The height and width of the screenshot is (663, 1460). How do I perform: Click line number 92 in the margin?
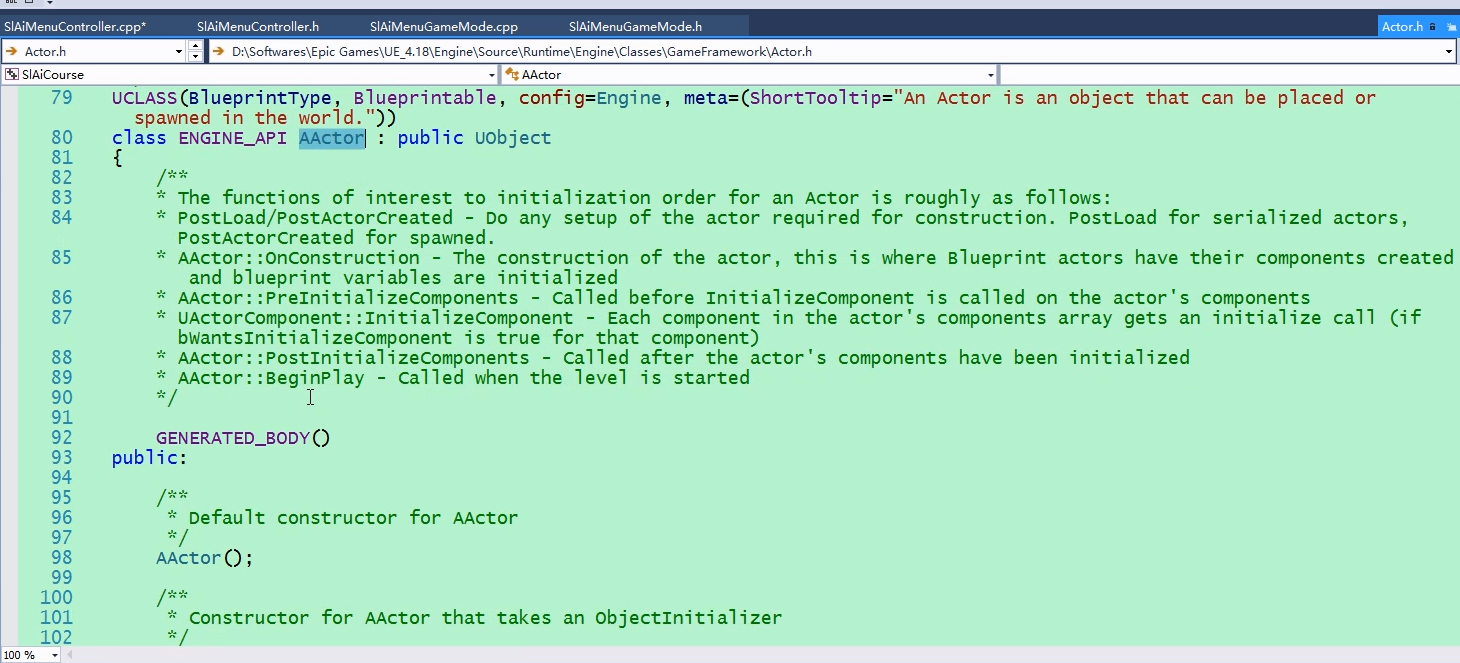(x=61, y=438)
